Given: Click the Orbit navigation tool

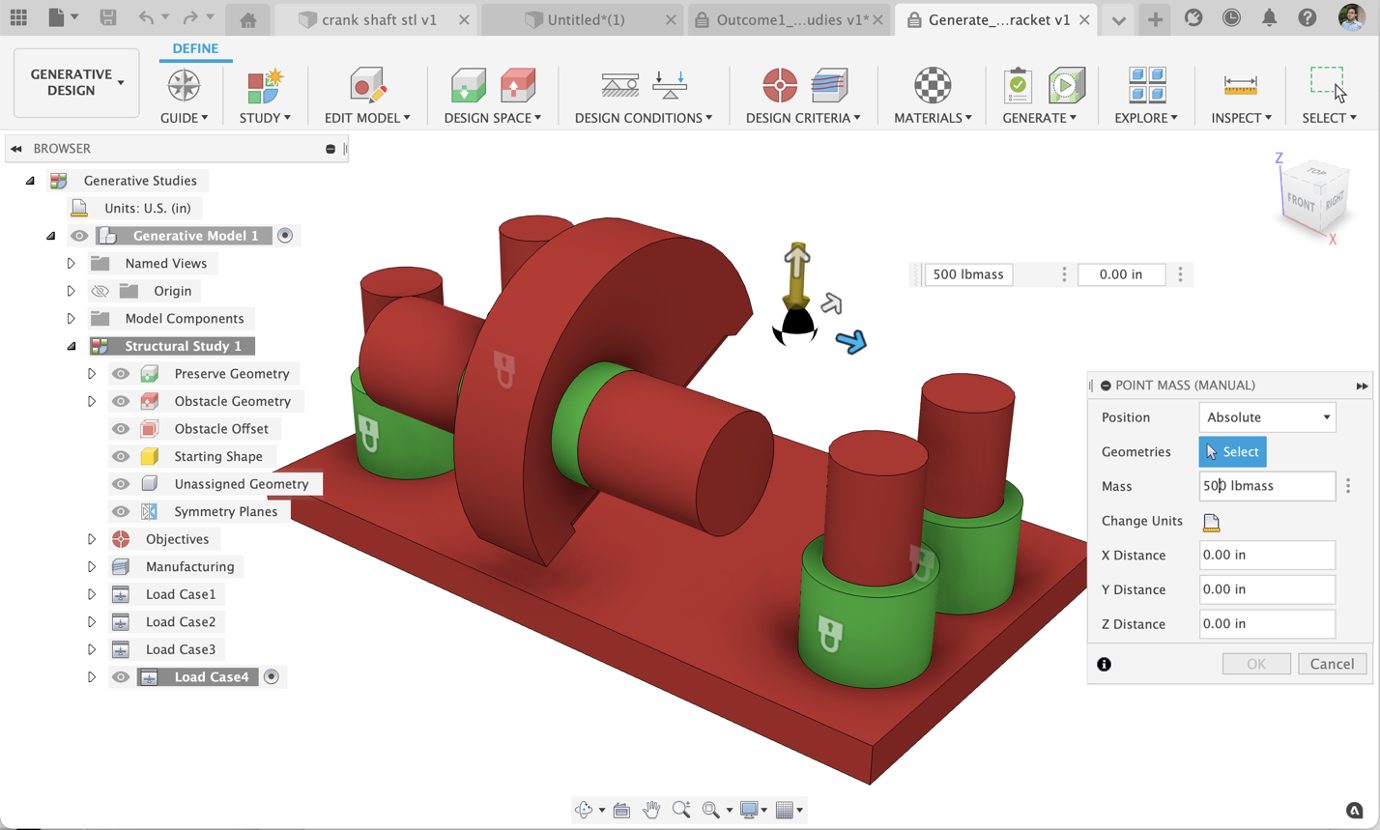Looking at the screenshot, I should tap(584, 809).
